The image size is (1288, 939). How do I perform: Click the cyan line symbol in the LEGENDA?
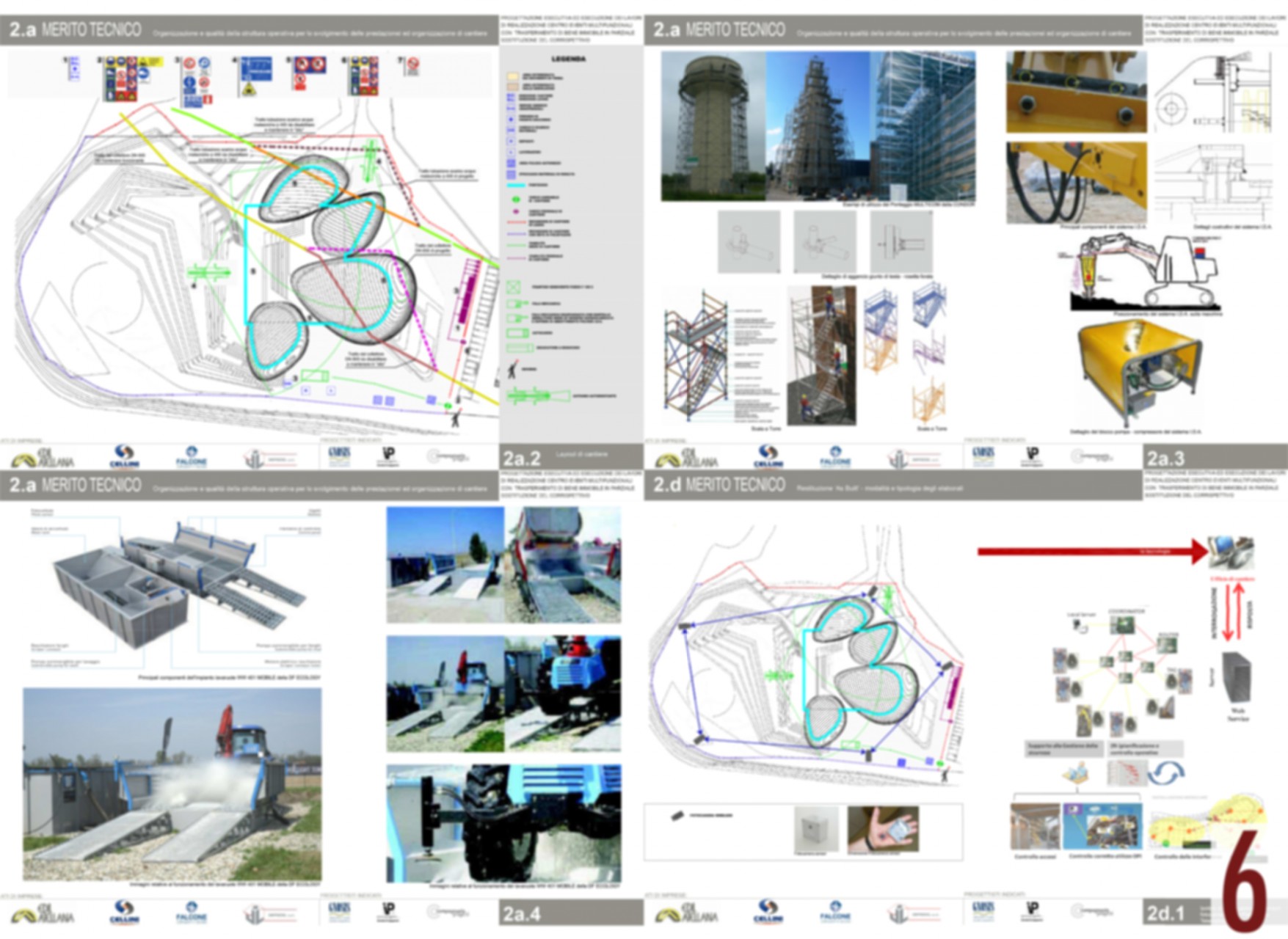(x=517, y=186)
